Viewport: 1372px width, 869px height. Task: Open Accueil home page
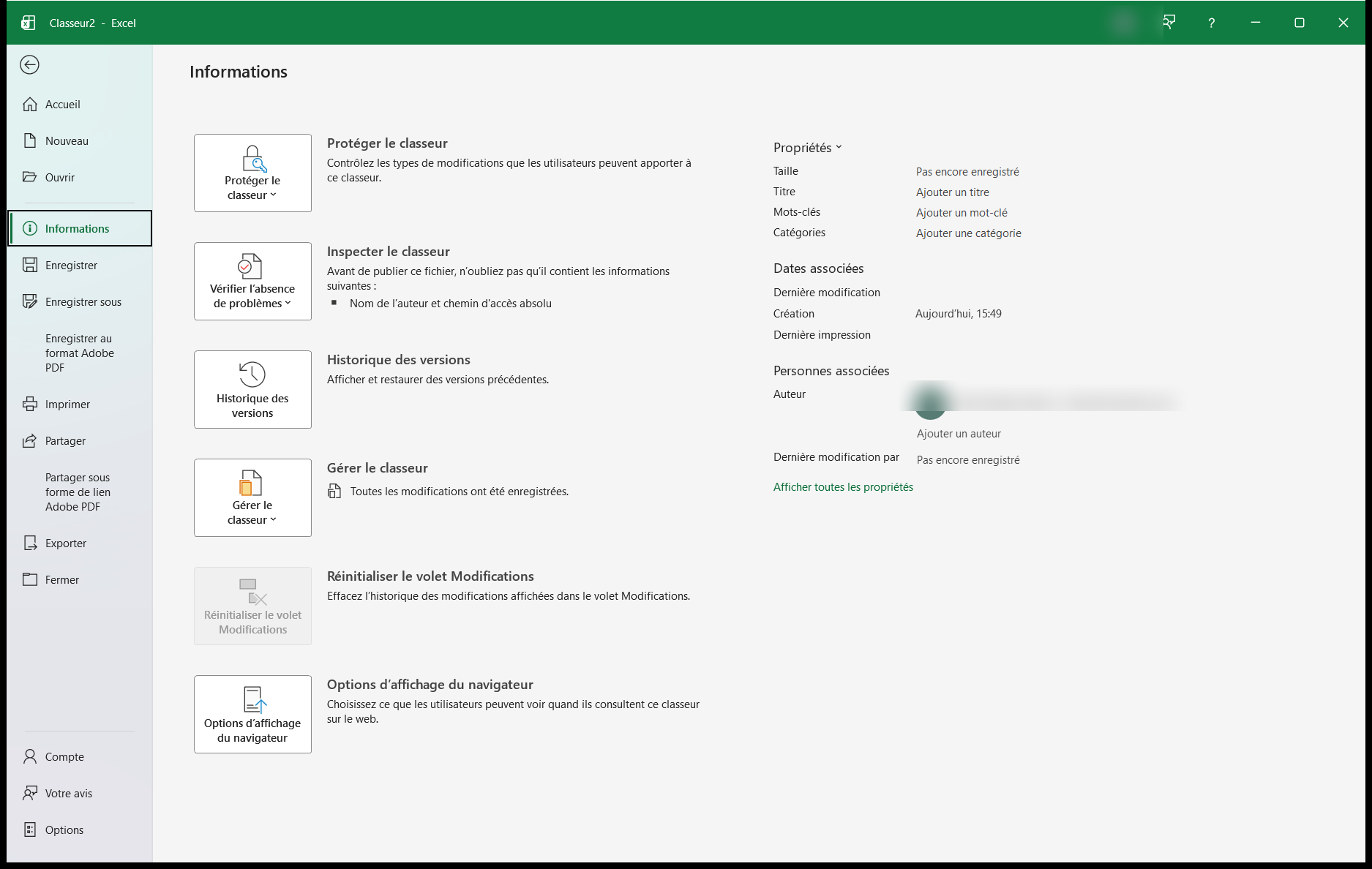point(80,105)
